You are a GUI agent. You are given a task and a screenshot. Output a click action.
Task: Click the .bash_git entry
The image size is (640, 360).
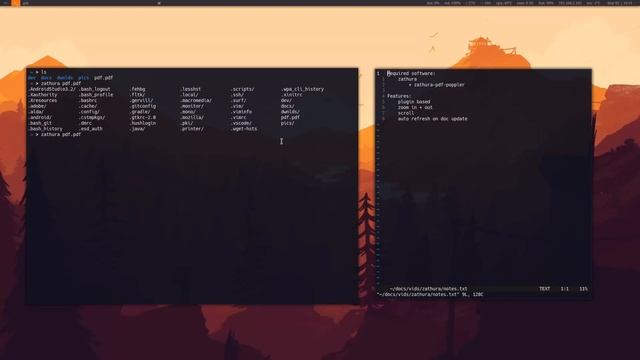pos(40,123)
